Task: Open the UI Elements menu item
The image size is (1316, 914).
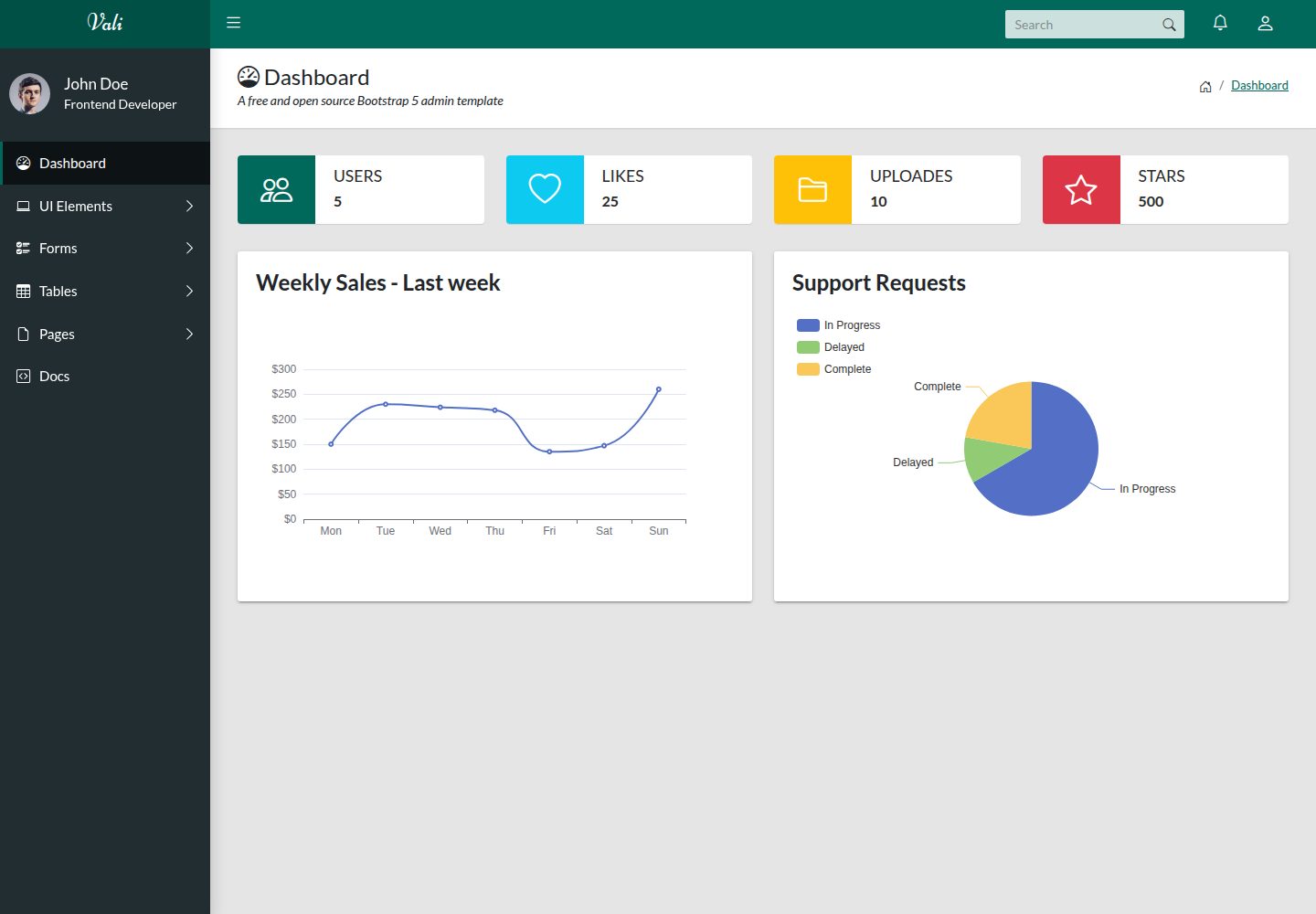Action: pyautogui.click(x=105, y=206)
